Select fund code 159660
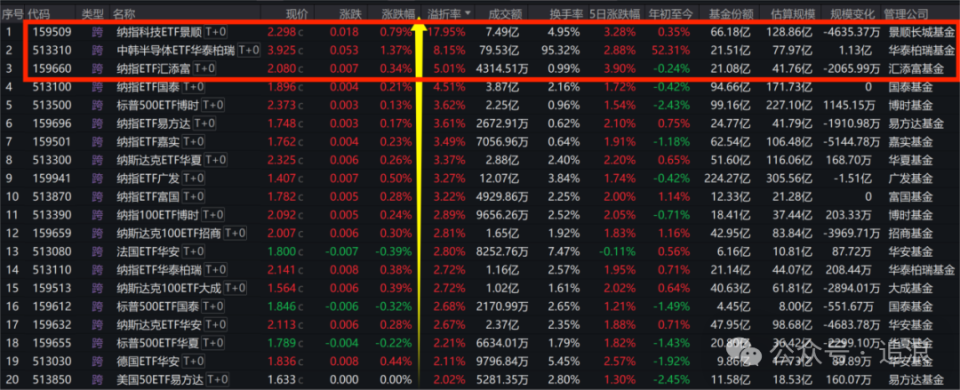The width and height of the screenshot is (960, 390). coord(52,69)
